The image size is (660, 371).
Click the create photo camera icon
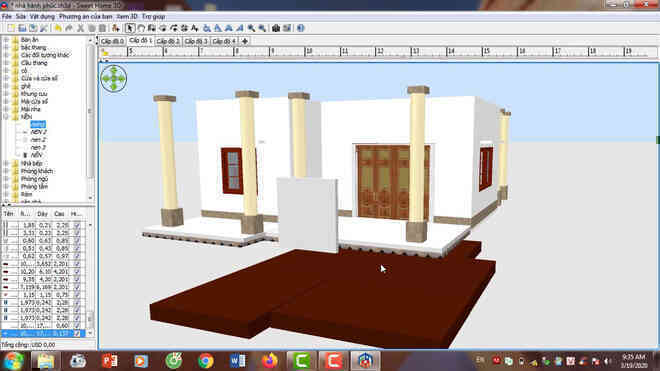pyautogui.click(x=276, y=28)
